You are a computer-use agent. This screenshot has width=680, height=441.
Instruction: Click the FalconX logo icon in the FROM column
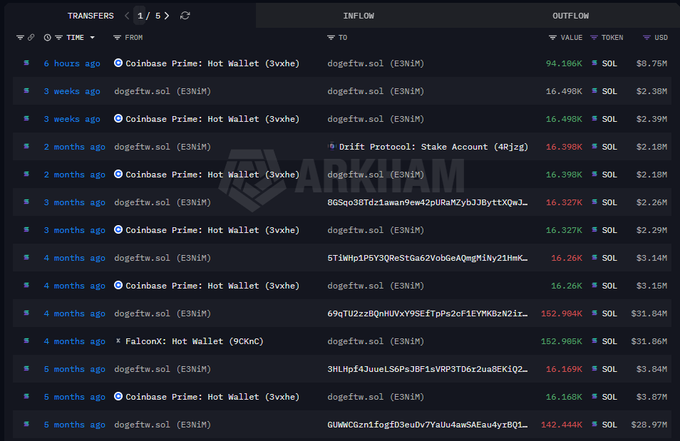pos(119,341)
